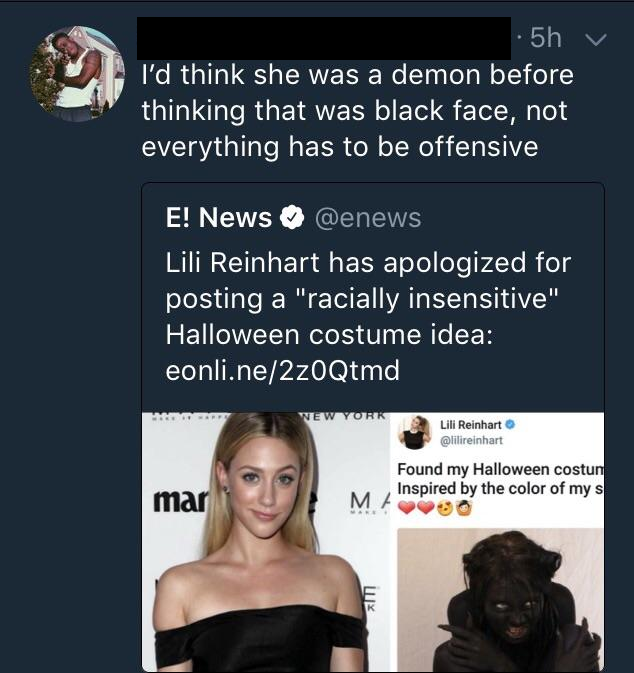Image resolution: width=634 pixels, height=673 pixels.
Task: Click the "not everything has to be offensive" text
Action: (340, 146)
